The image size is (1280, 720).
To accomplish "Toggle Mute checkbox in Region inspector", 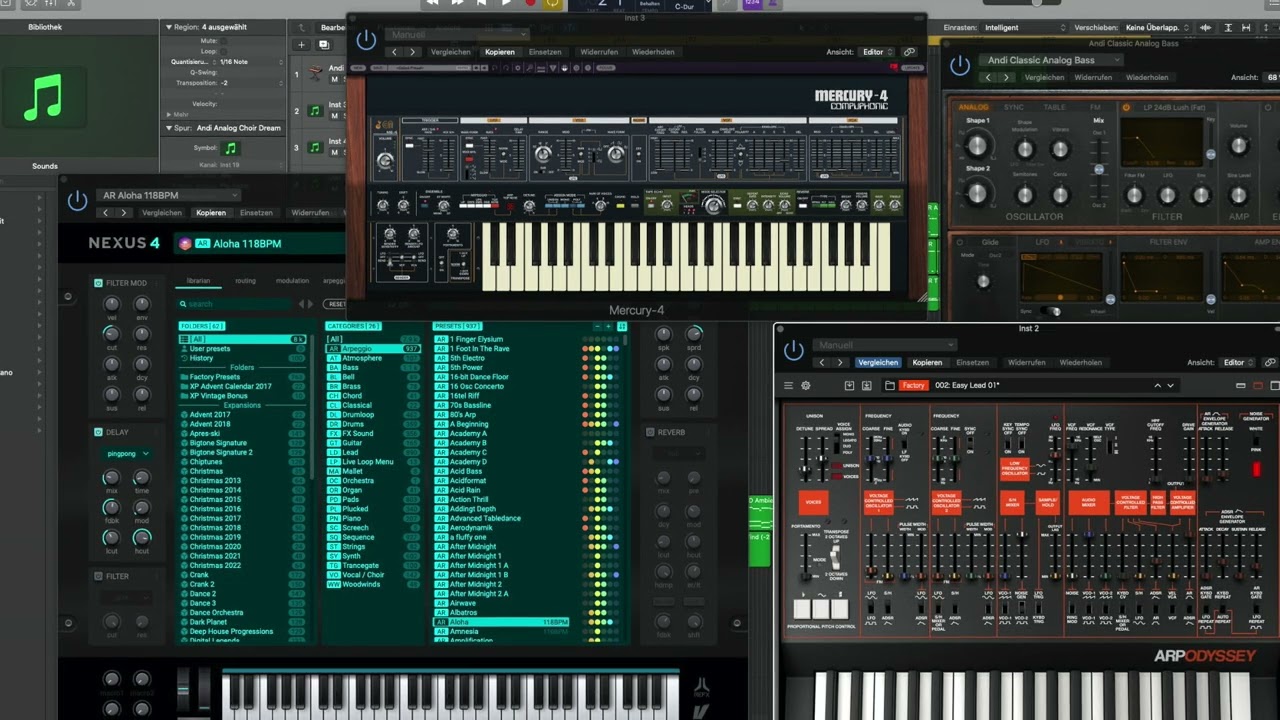I will pos(224,41).
